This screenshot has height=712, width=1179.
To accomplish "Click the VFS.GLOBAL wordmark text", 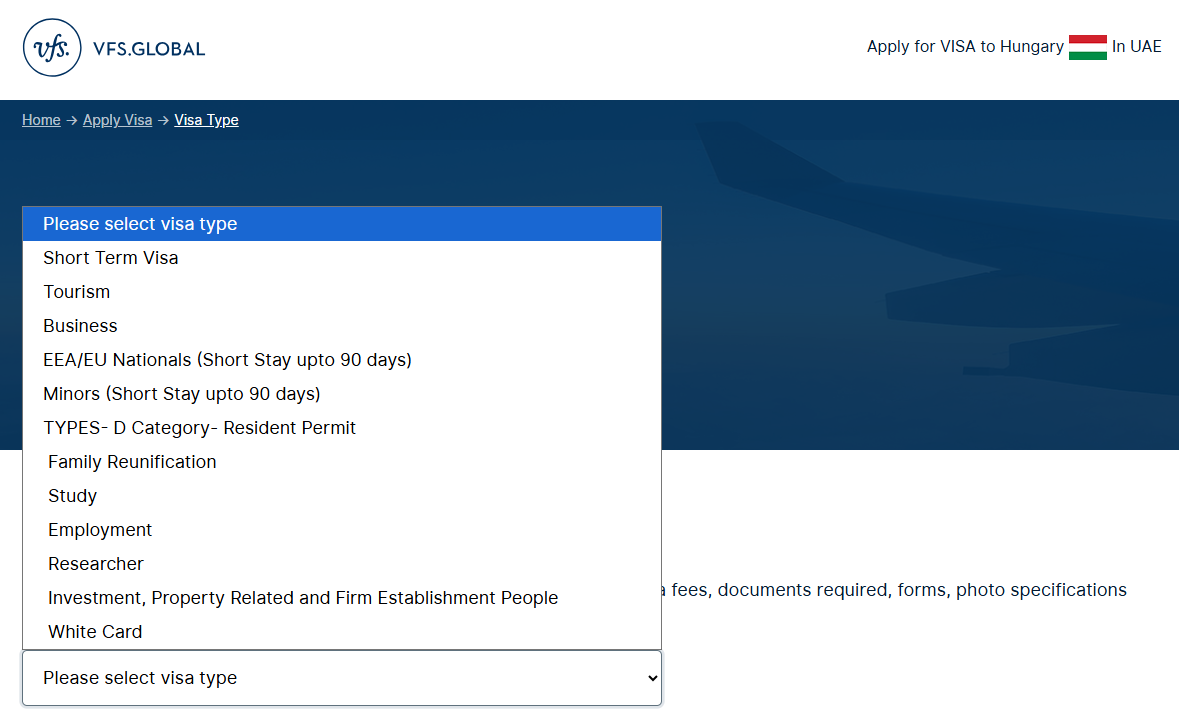I will coord(149,49).
